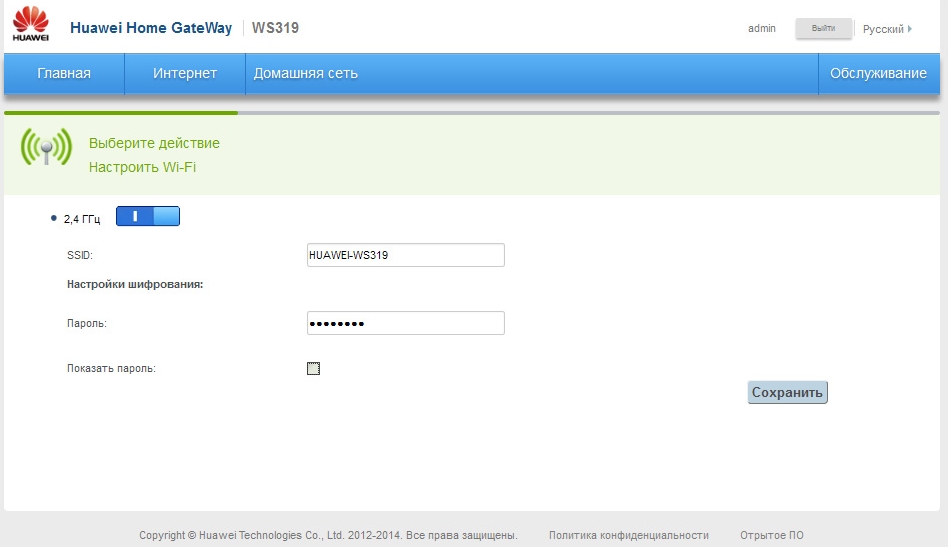Click the green Wi-Fi antenna icon
948x547 pixels.
46,147
